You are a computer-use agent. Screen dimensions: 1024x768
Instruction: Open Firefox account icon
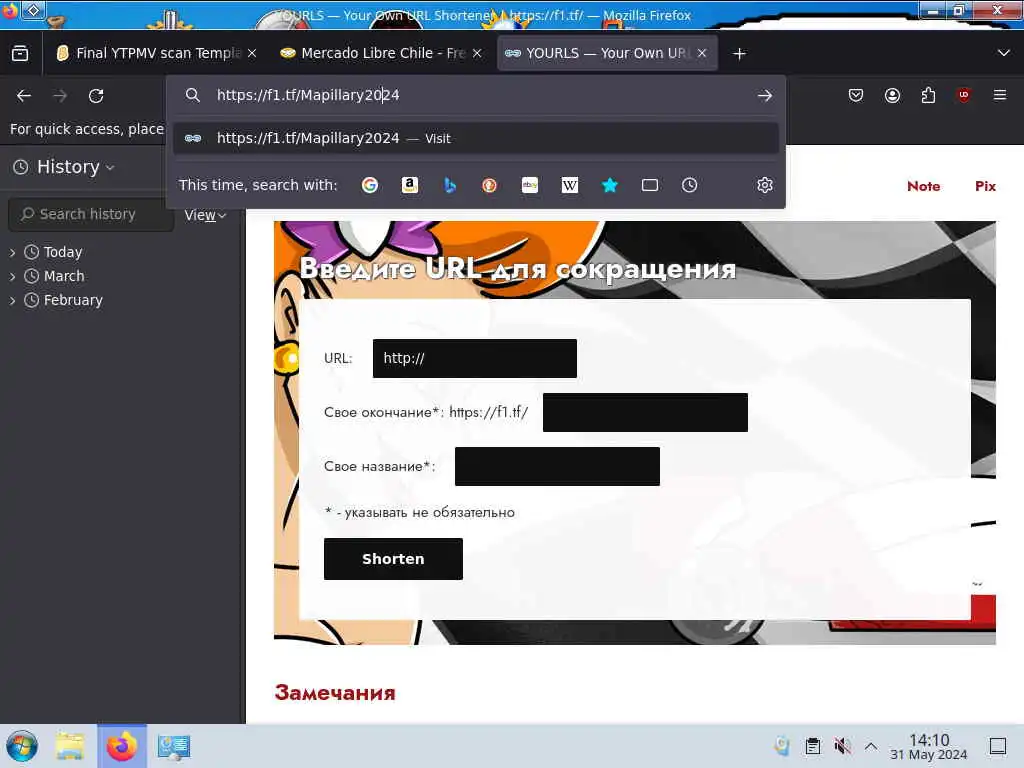[x=892, y=95]
